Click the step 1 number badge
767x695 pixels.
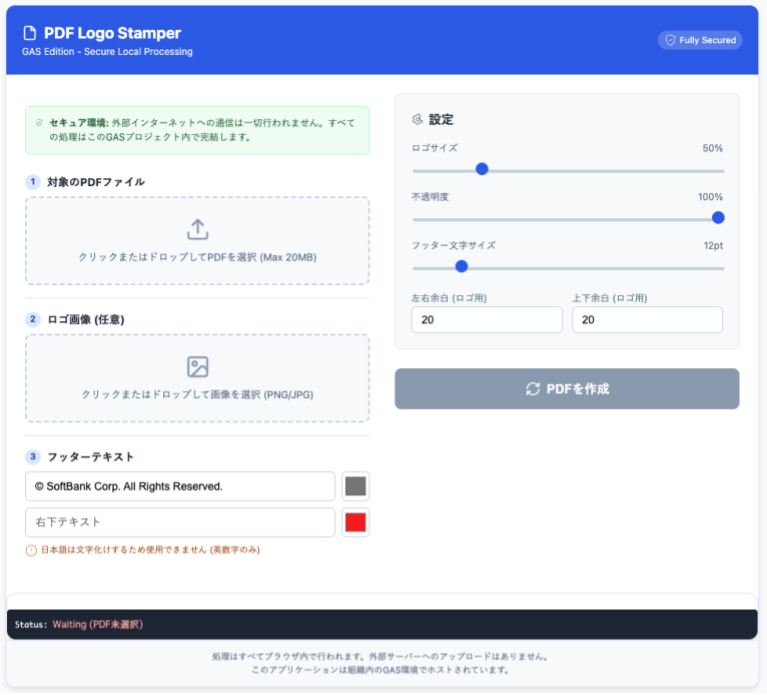point(33,182)
